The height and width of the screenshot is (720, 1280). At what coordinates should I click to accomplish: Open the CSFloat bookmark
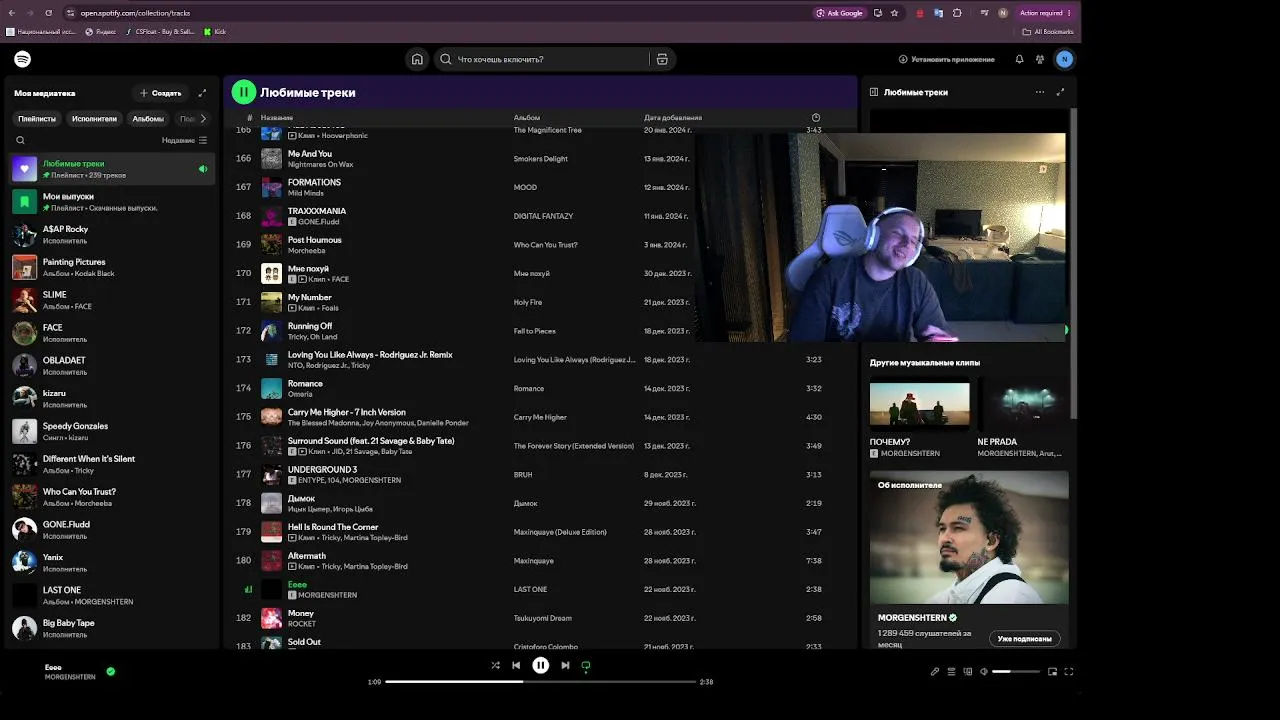pos(160,32)
